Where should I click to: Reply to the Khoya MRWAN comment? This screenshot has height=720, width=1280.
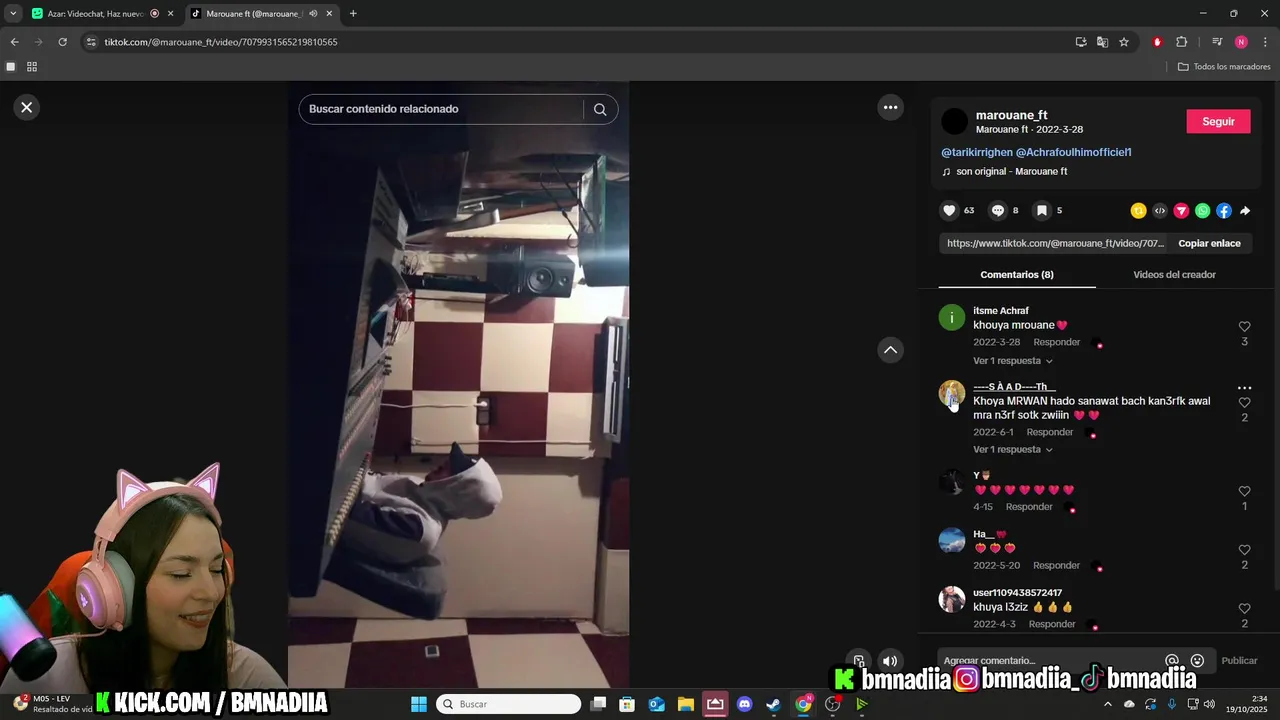coord(1049,432)
